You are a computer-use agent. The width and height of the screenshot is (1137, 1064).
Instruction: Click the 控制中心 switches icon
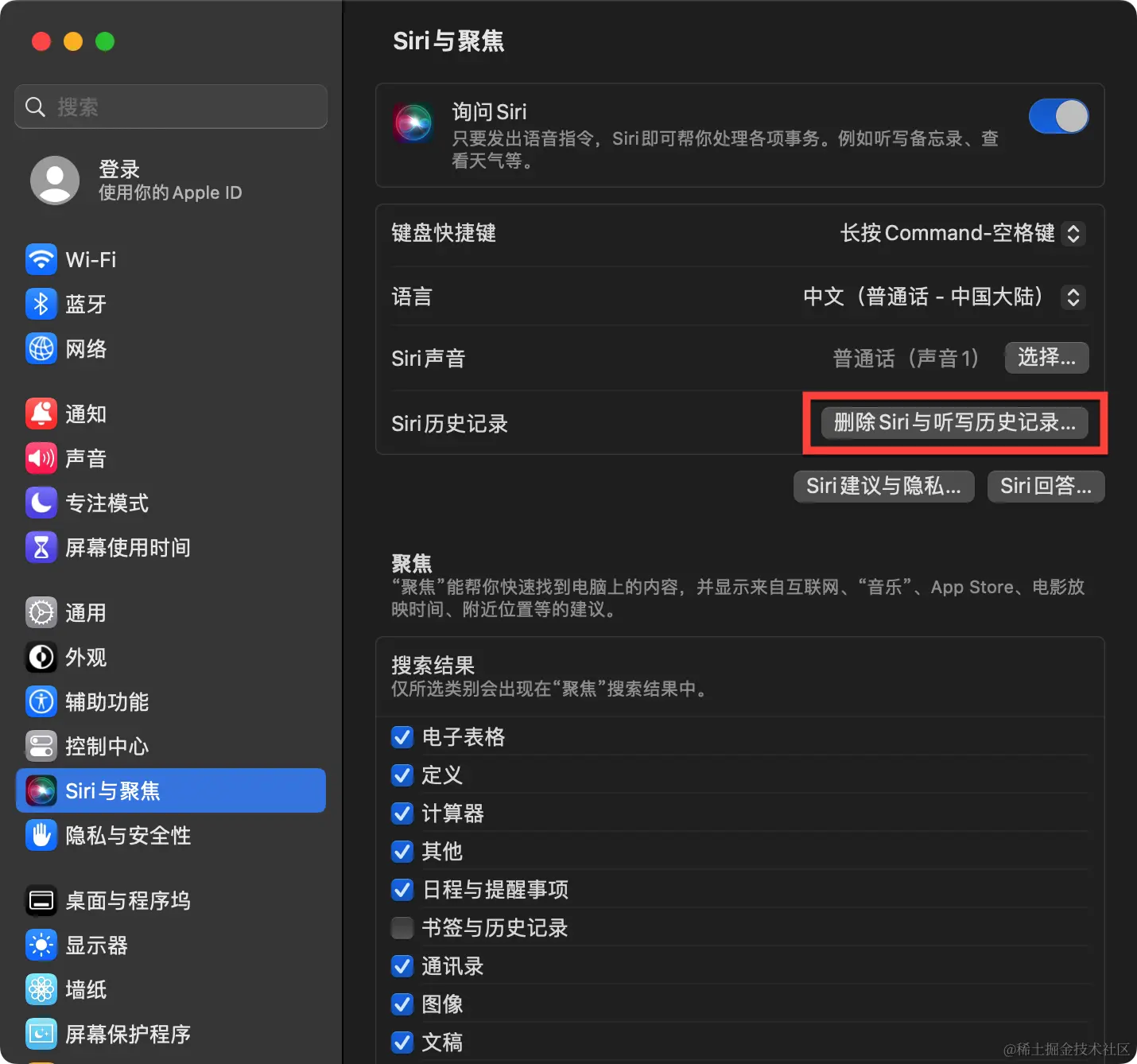click(x=41, y=746)
